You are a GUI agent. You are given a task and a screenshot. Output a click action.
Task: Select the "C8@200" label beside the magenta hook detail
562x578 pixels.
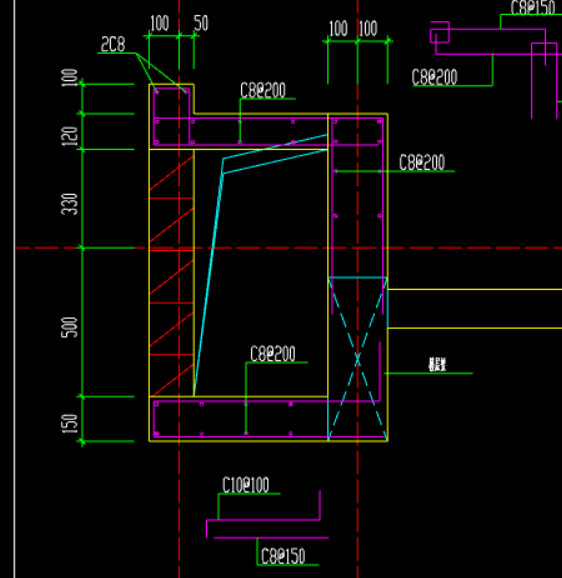(x=434, y=77)
